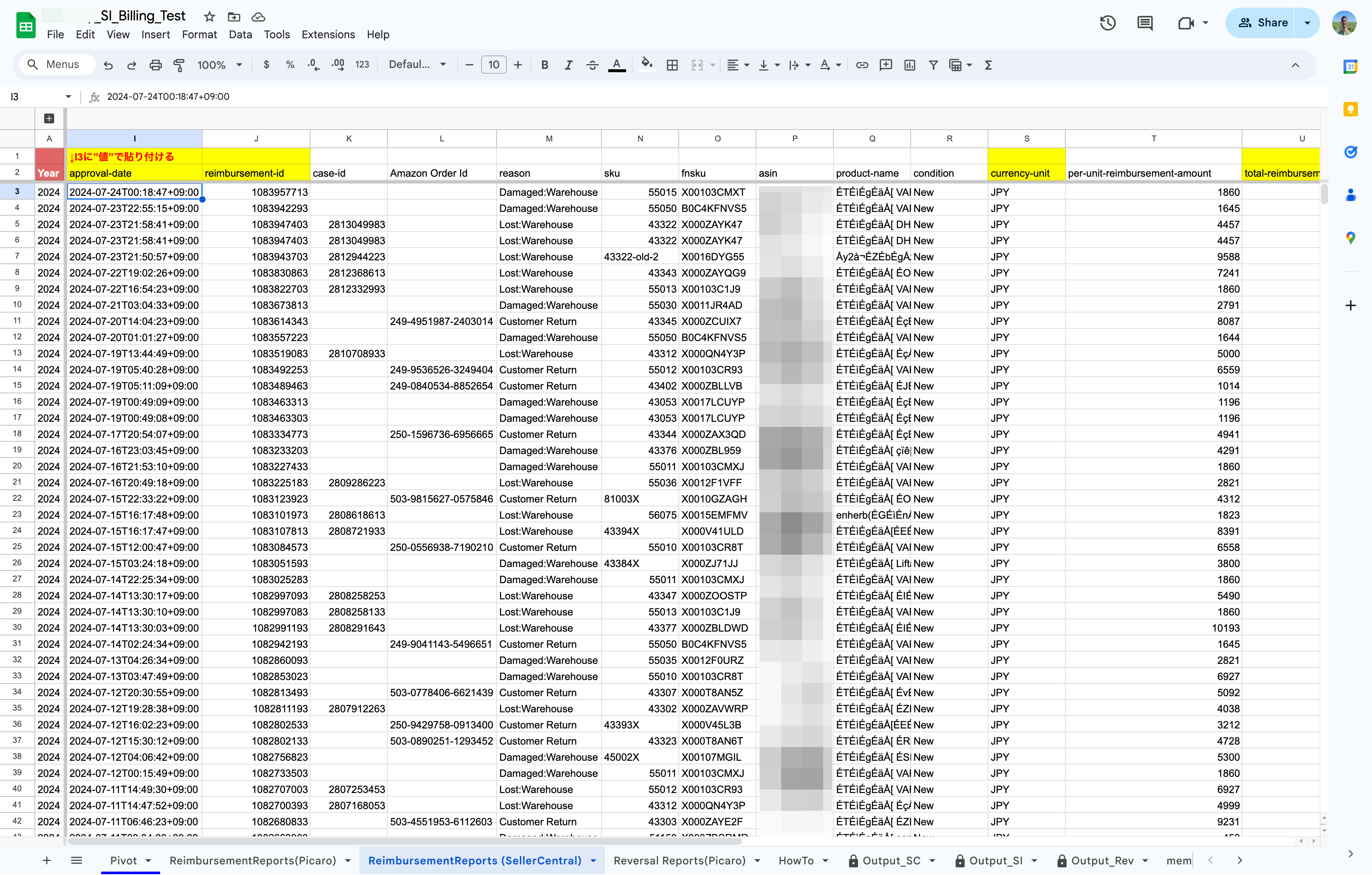Open the borders tool
This screenshot has width=1372, height=875.
(672, 65)
